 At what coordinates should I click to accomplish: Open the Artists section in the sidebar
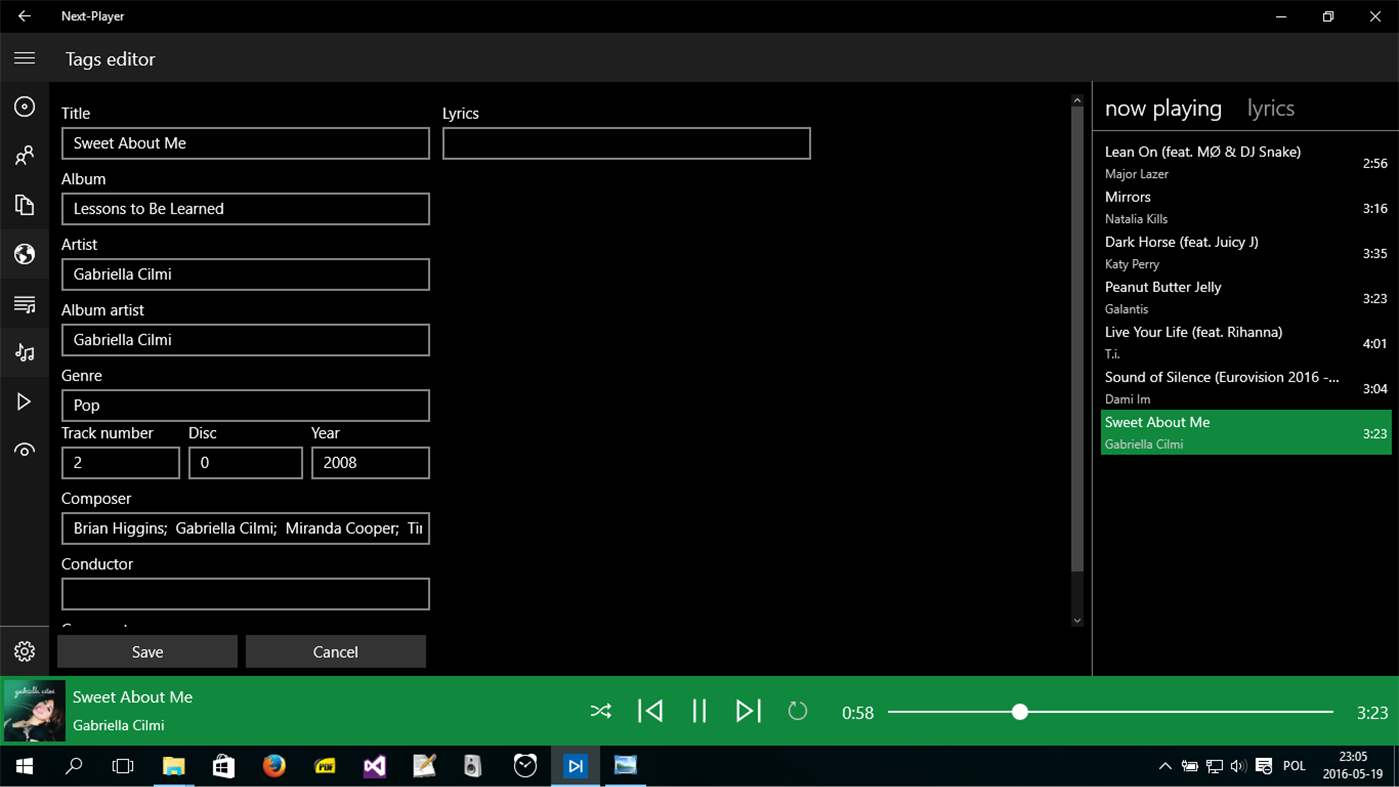(24, 154)
